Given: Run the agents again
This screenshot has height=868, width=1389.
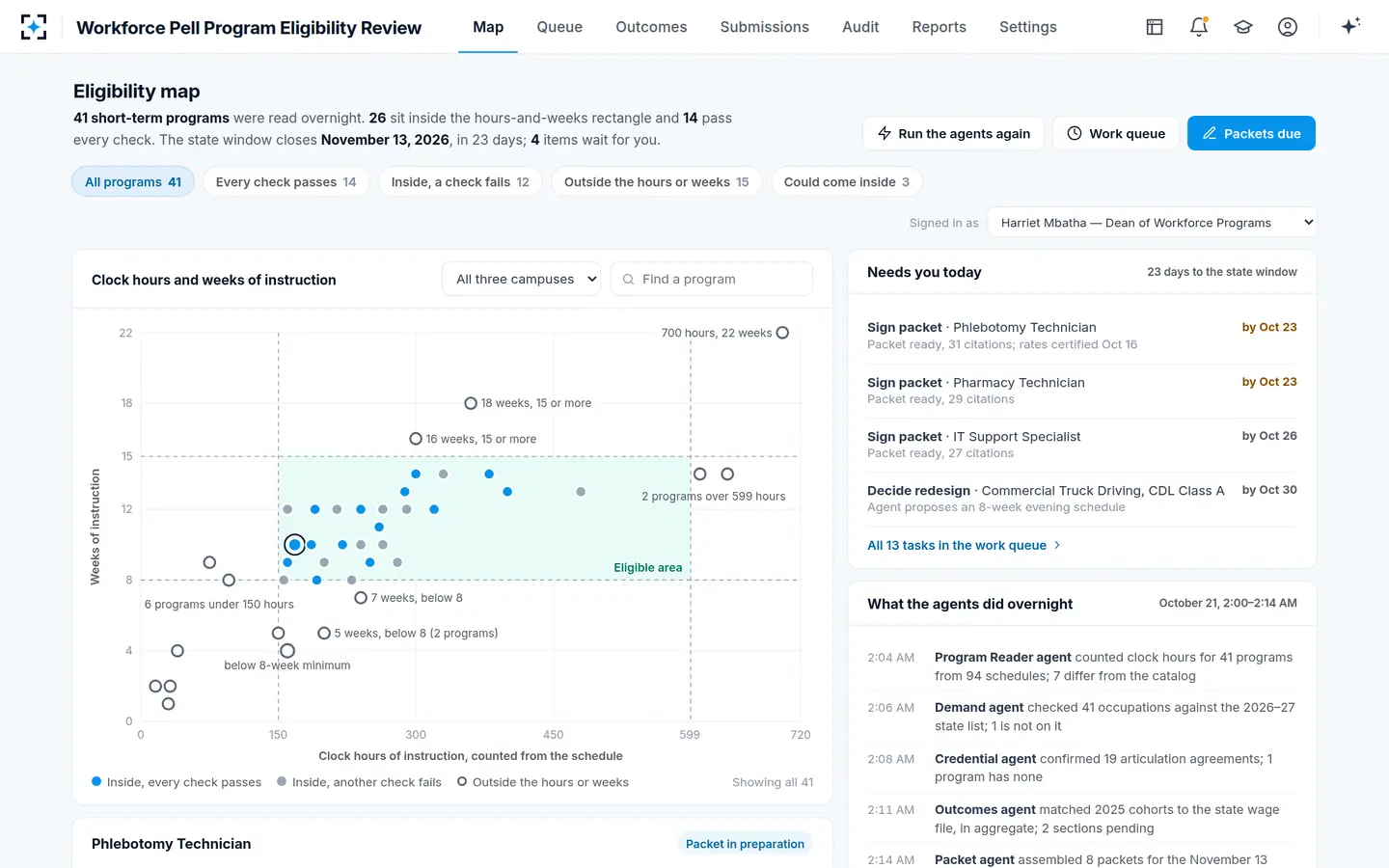Looking at the screenshot, I should pyautogui.click(x=953, y=133).
